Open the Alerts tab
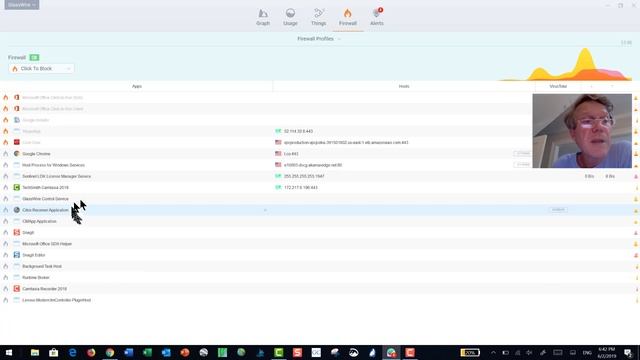640x360 pixels. [x=377, y=17]
